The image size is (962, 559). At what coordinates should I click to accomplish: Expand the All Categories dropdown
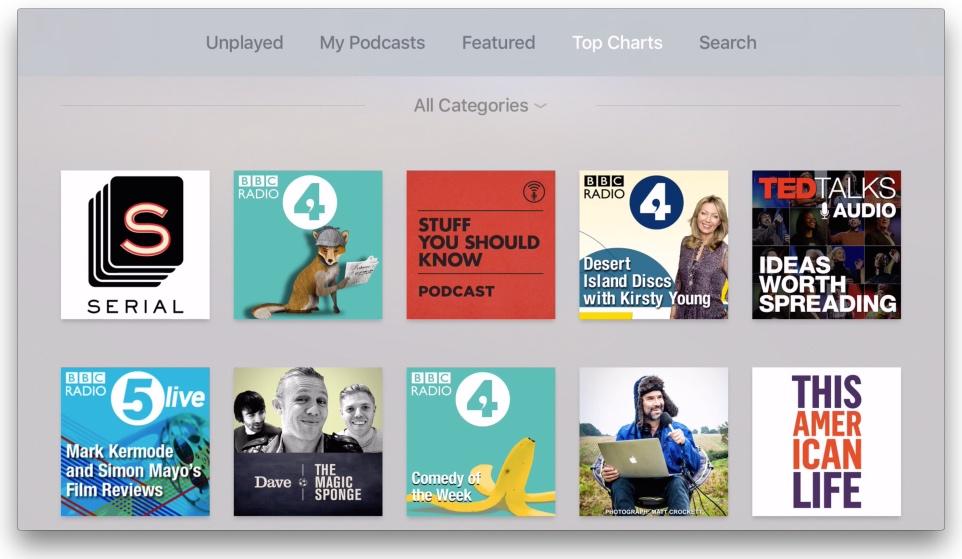point(480,106)
